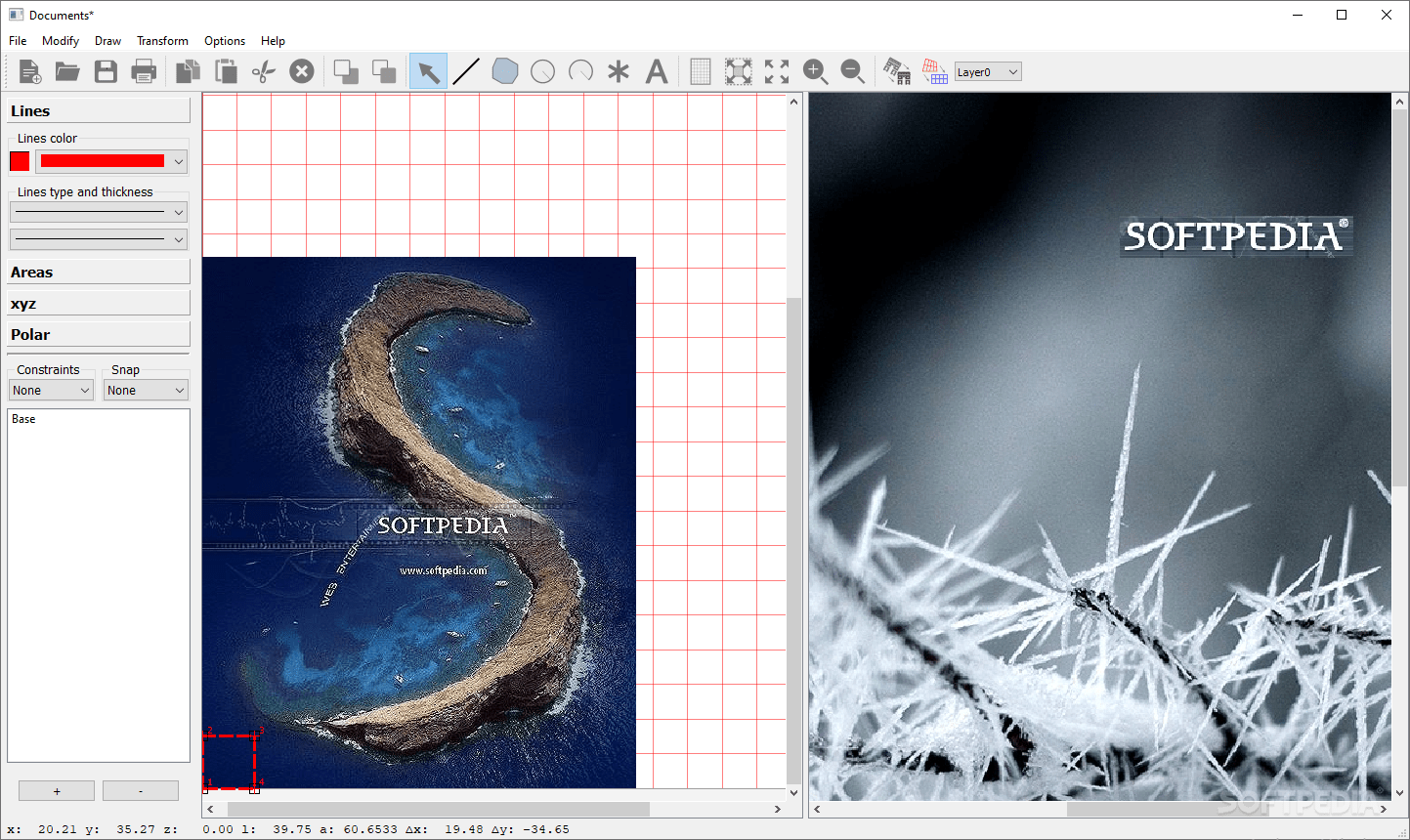The height and width of the screenshot is (840, 1410).
Task: Create a new document with toolbar icon
Action: click(29, 71)
